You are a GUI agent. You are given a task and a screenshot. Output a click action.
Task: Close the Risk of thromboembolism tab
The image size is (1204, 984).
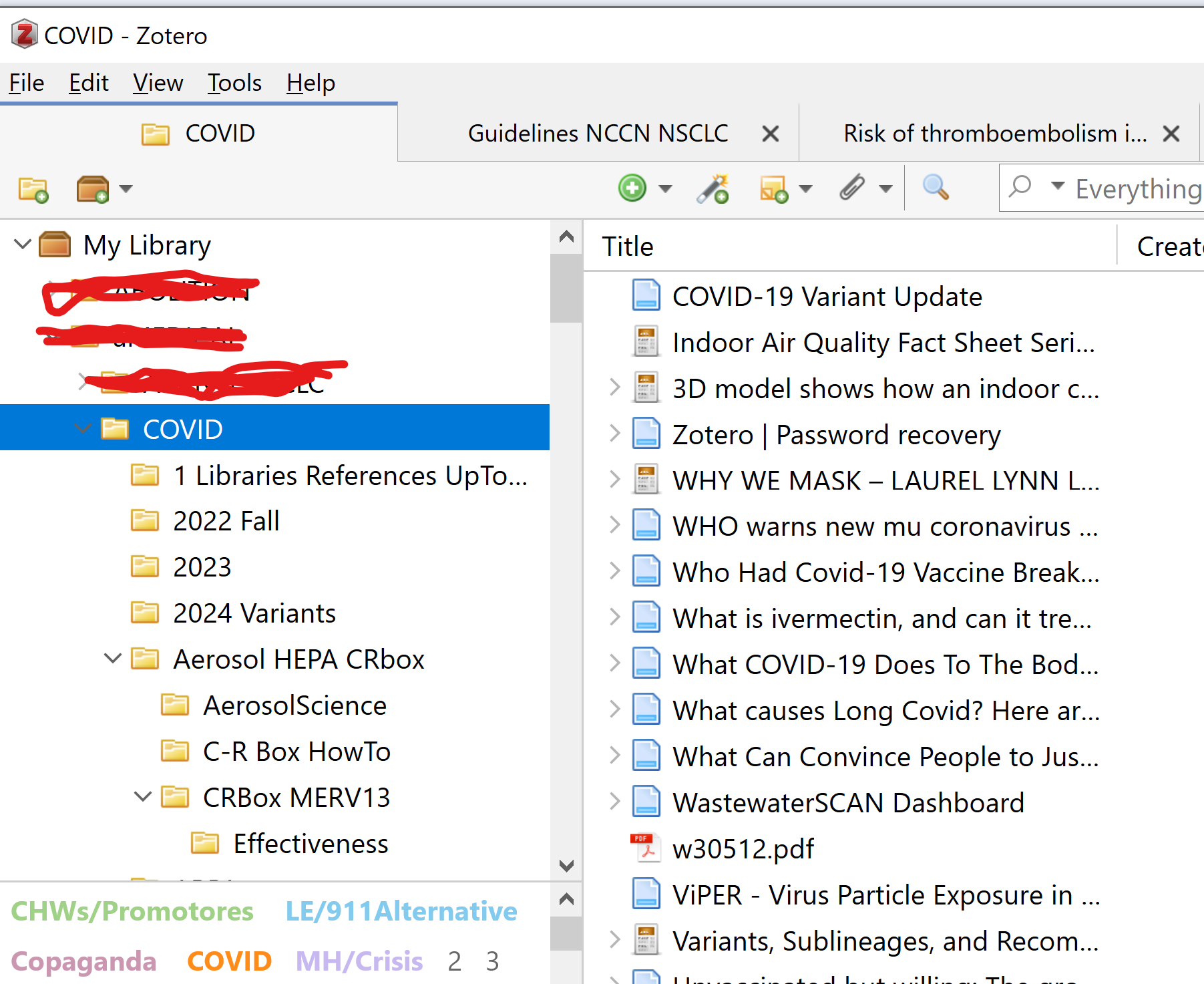(1171, 134)
